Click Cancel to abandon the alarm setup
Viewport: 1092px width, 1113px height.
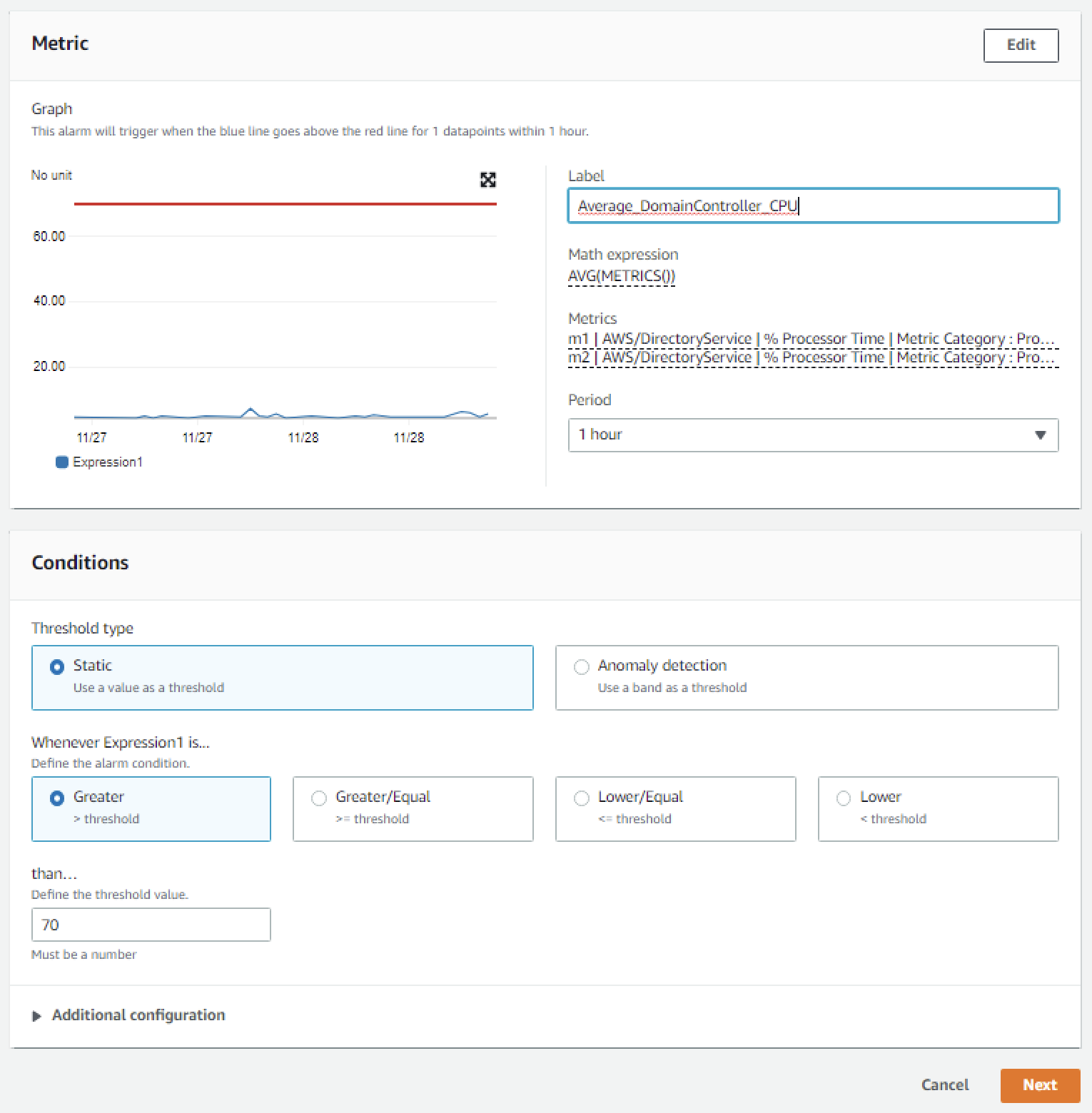(944, 1084)
